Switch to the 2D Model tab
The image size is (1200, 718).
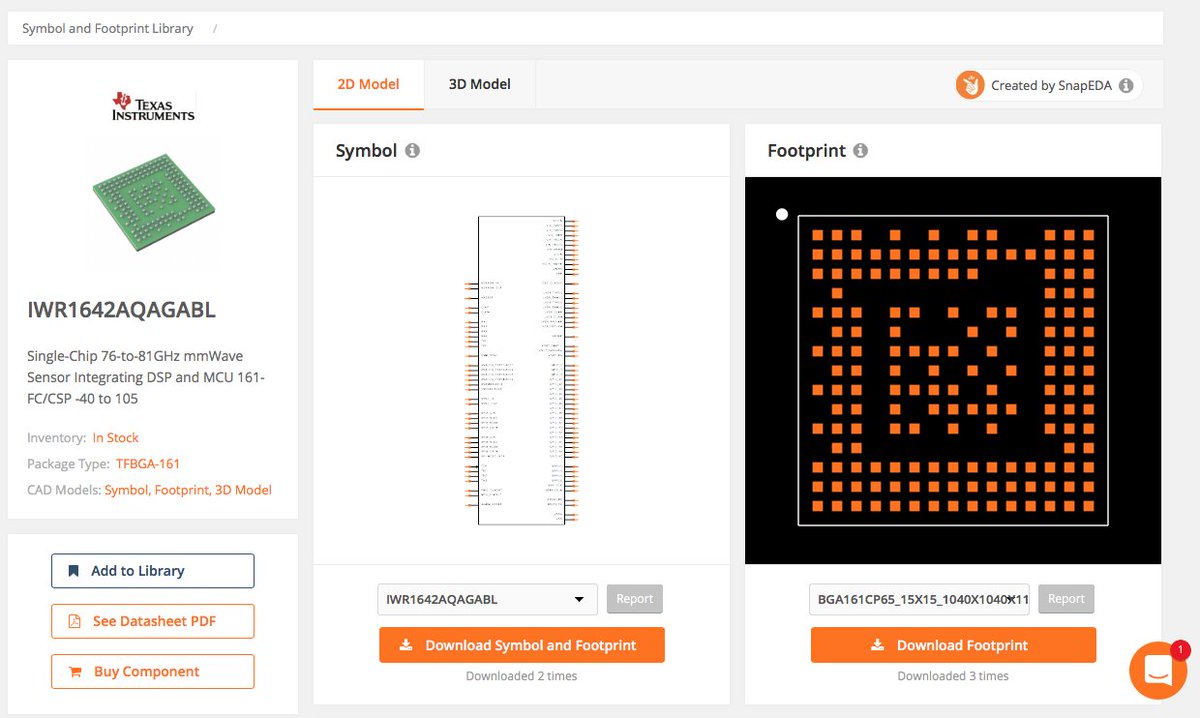pos(368,84)
